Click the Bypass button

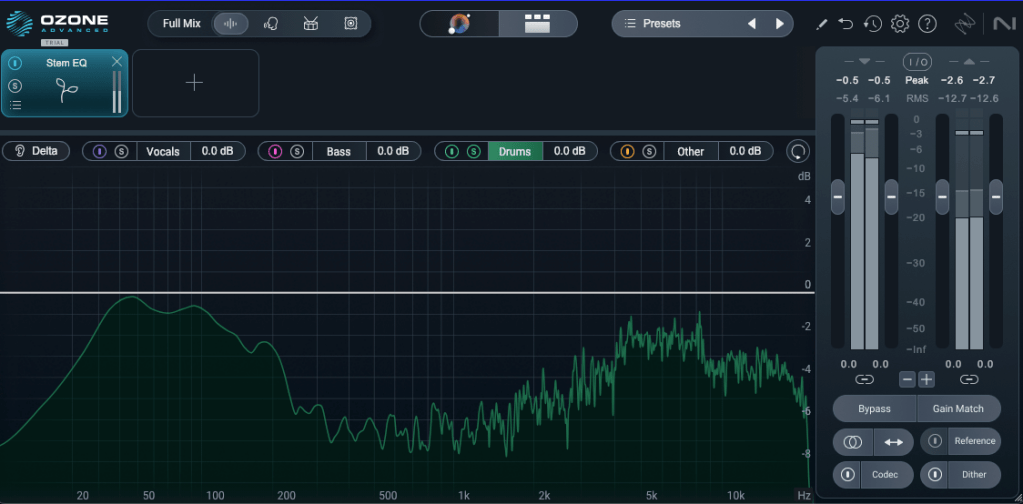point(874,408)
